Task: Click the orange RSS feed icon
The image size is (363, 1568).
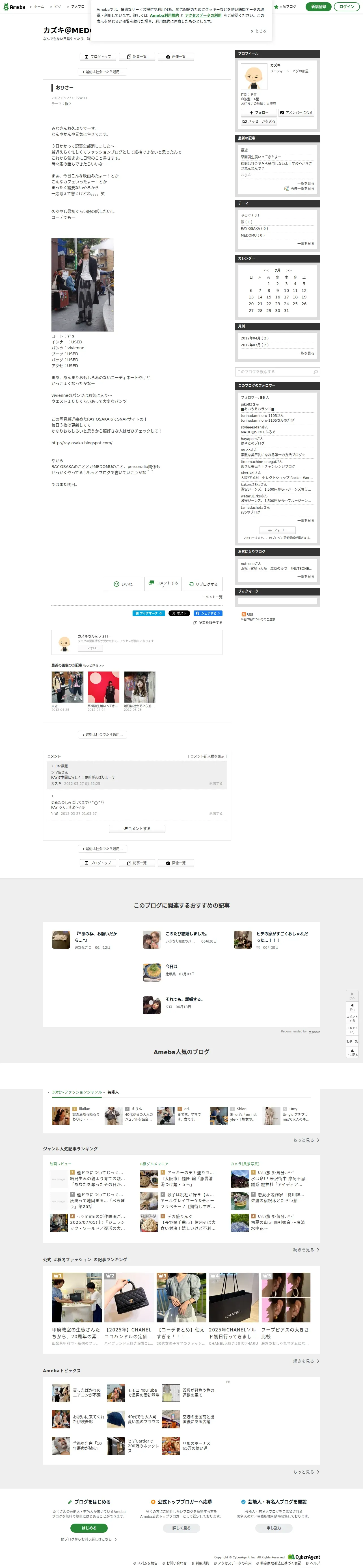Action: coord(244,614)
